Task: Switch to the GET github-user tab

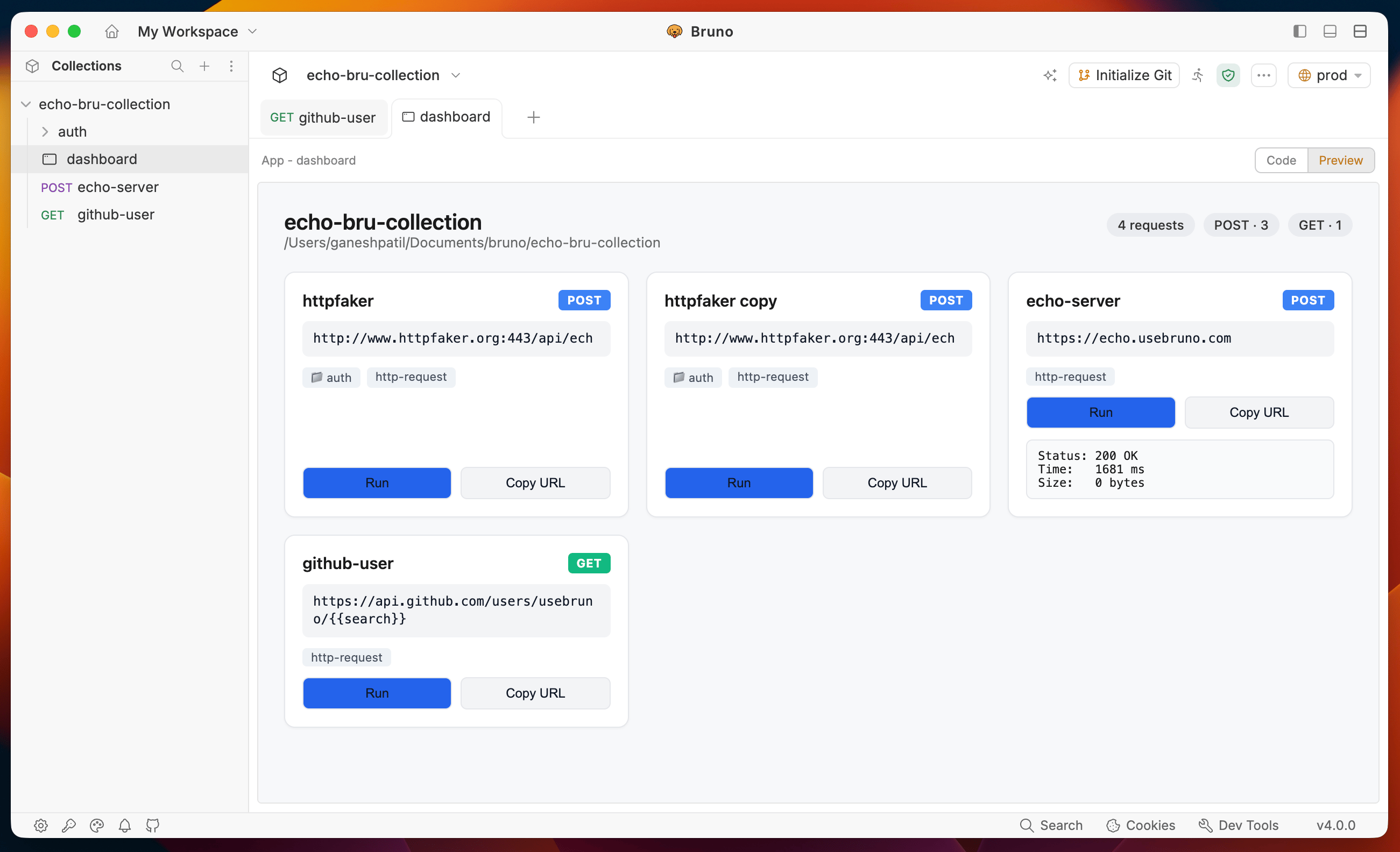Action: coord(323,118)
